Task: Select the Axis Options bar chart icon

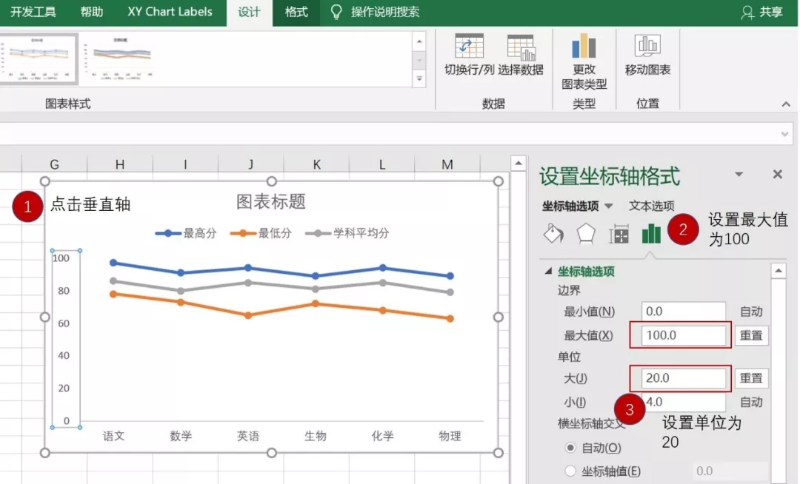Action: [652, 234]
